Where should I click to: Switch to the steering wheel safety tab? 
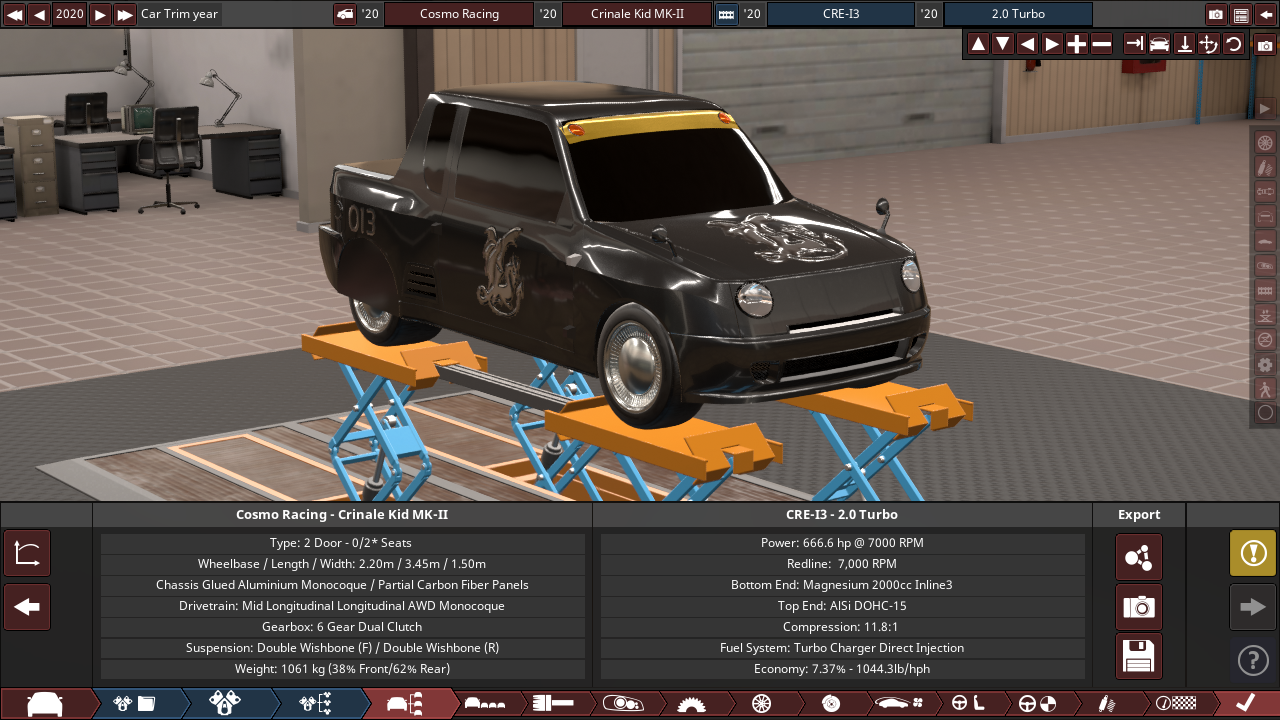point(1036,704)
